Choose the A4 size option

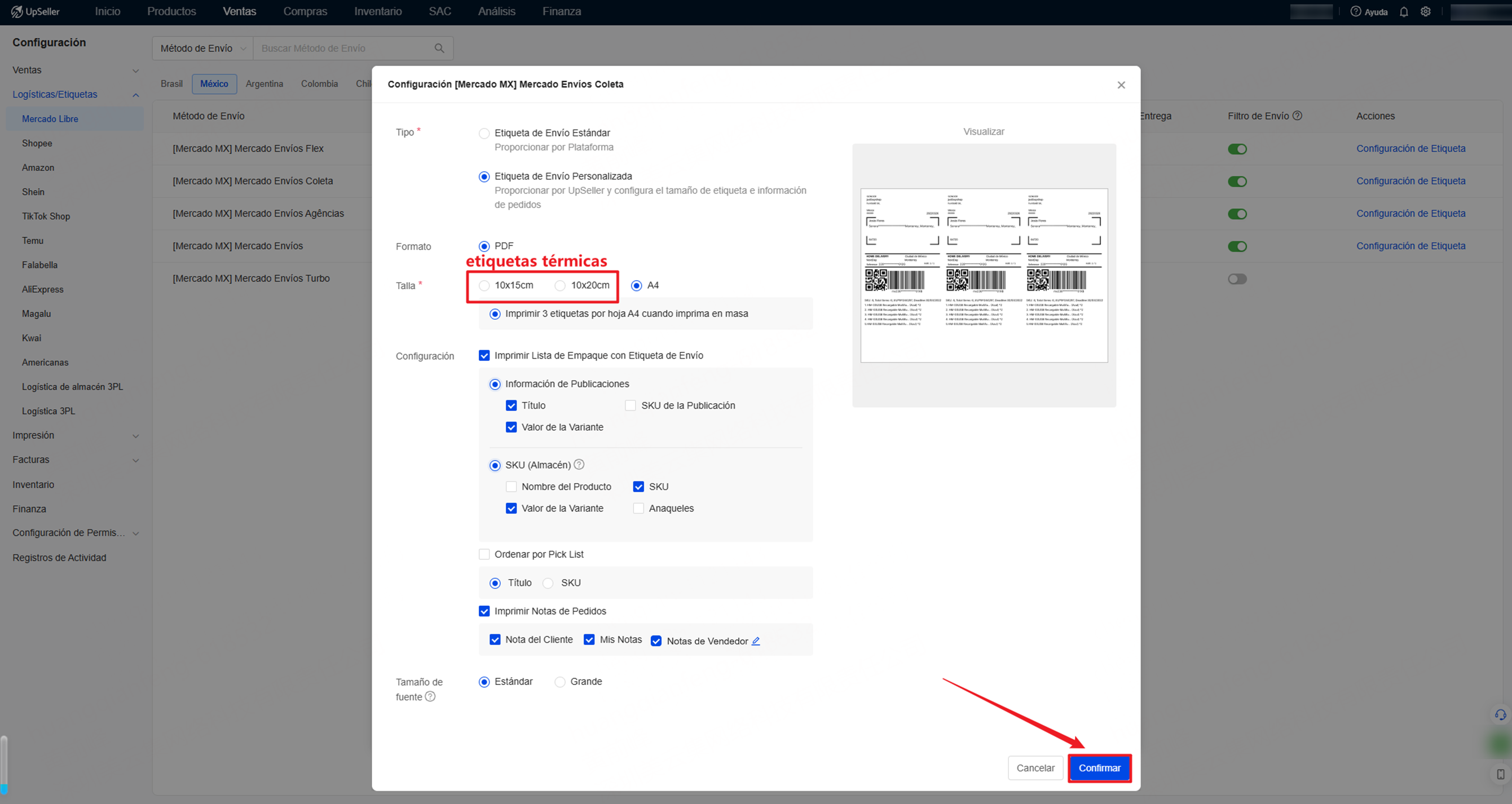click(636, 286)
